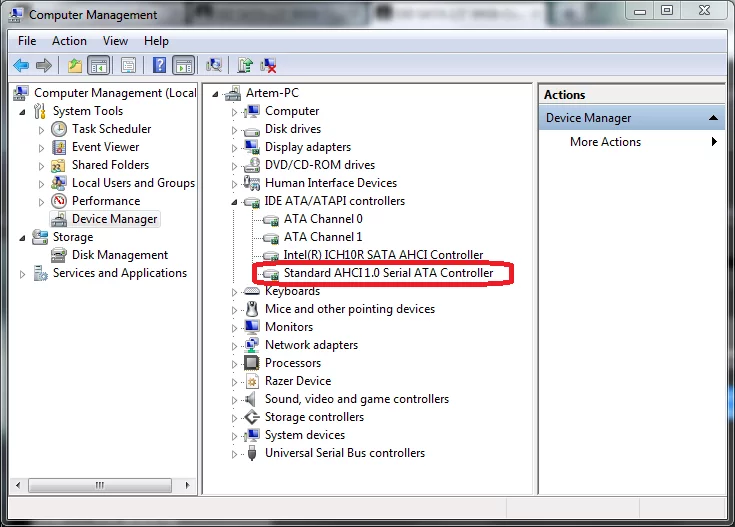Click Uninstall device icon with red X
The width and height of the screenshot is (735, 527).
click(268, 65)
